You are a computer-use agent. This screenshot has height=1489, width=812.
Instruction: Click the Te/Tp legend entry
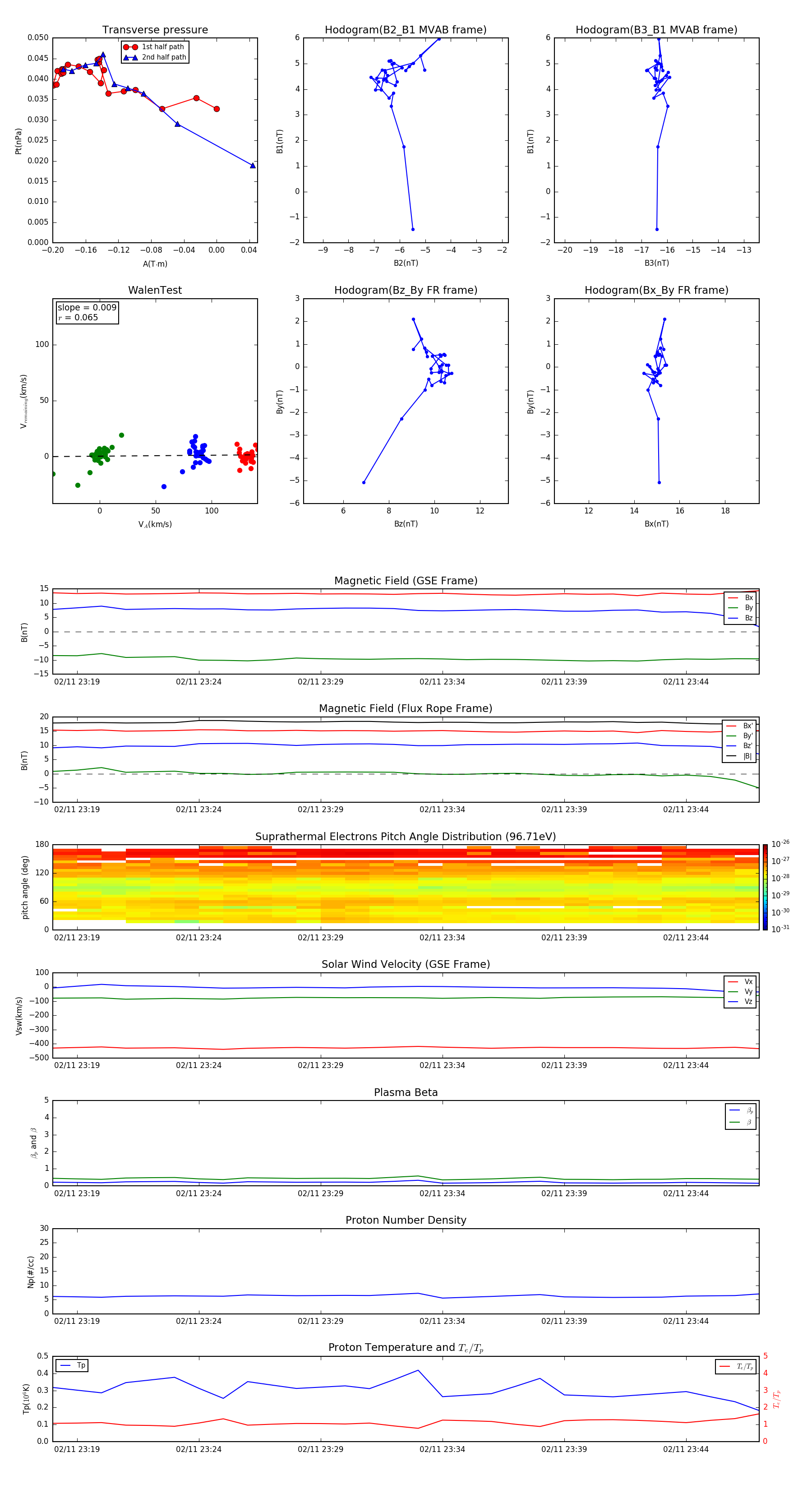coord(736,1366)
